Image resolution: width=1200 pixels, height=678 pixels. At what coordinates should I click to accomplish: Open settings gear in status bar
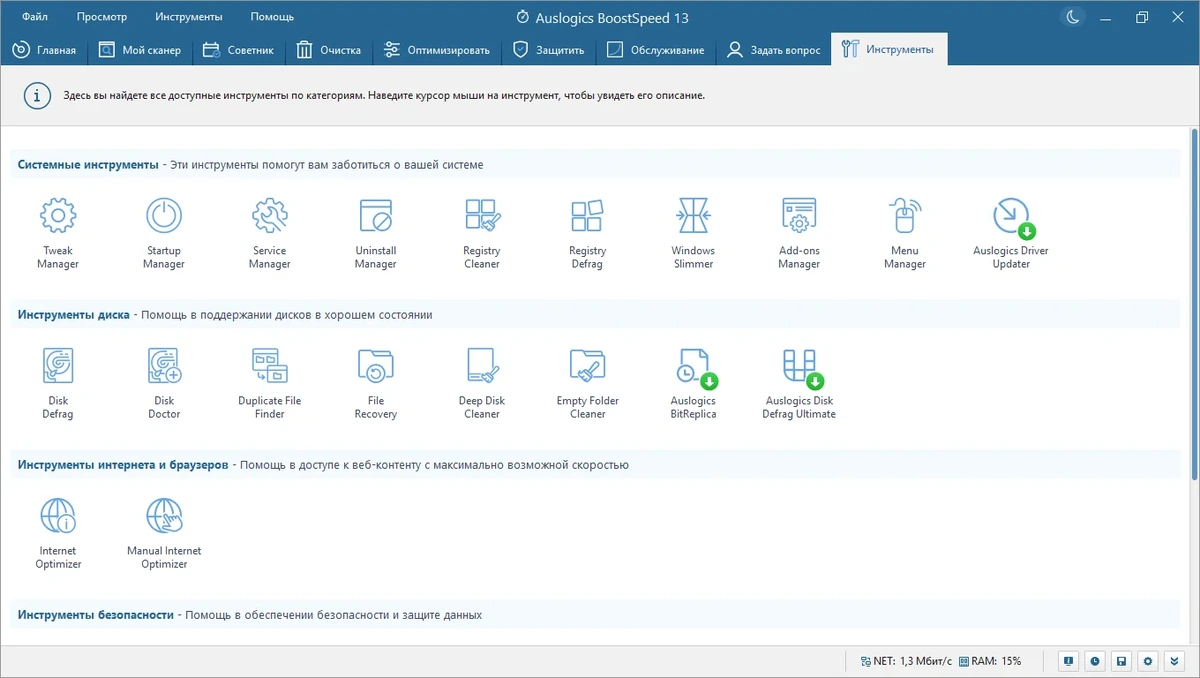1149,661
